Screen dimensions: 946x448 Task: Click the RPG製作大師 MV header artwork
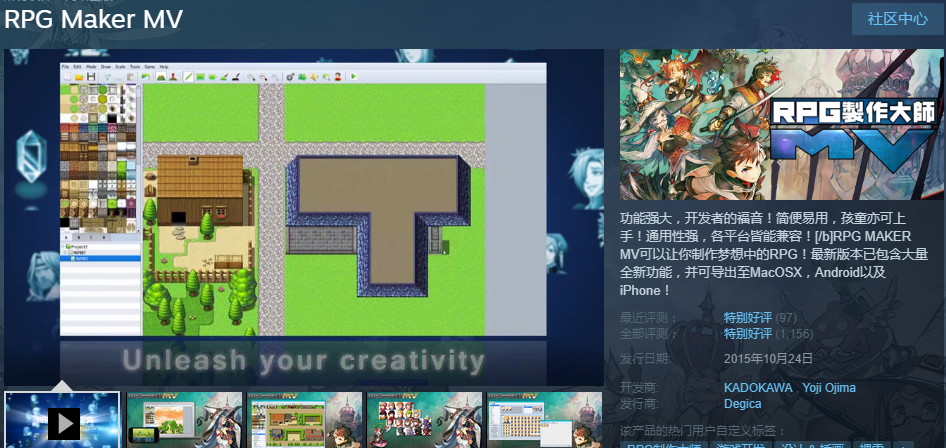coord(782,124)
